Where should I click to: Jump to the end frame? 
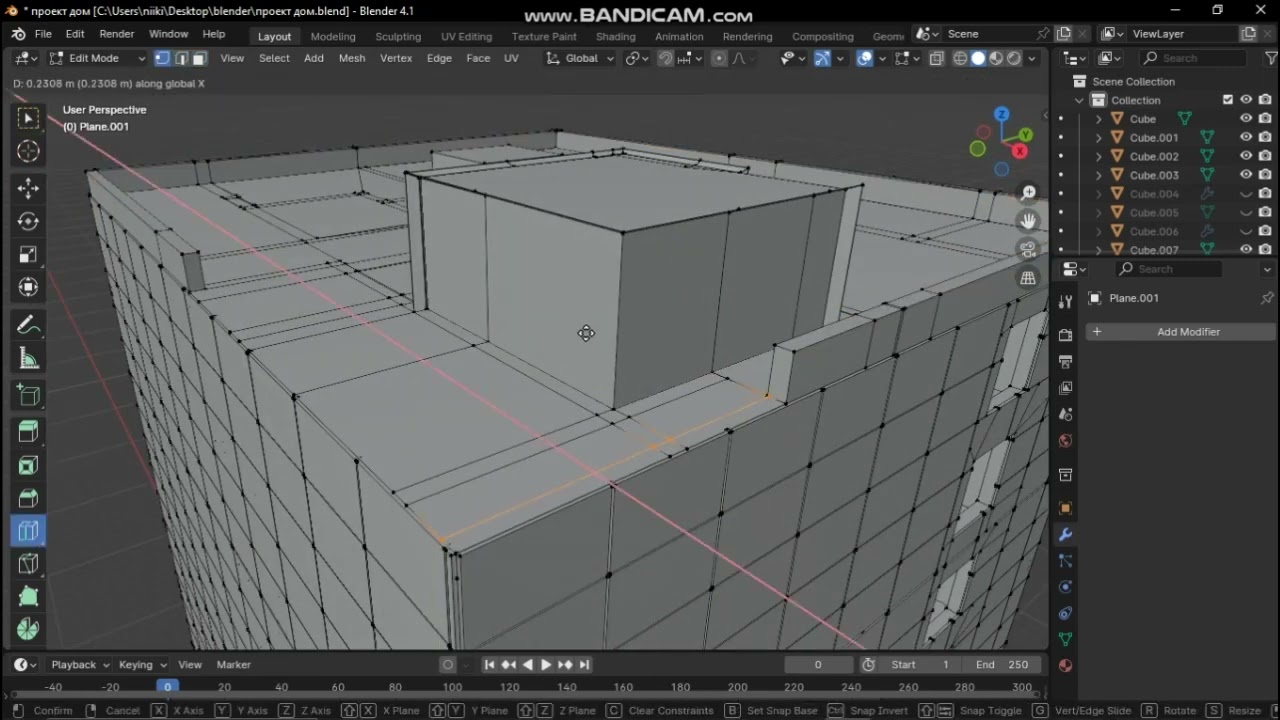point(584,664)
